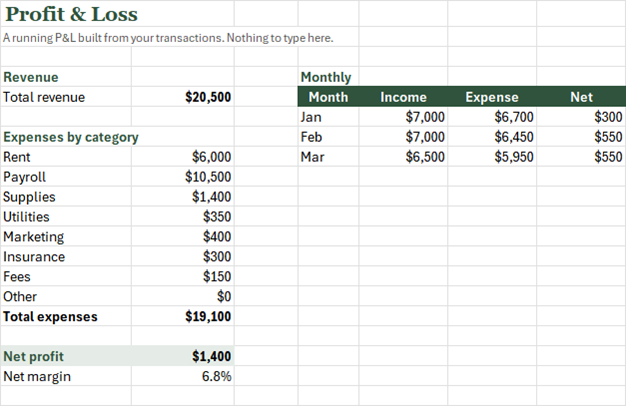
Task: Click the $6,000 Rent amount
Action: tap(211, 157)
